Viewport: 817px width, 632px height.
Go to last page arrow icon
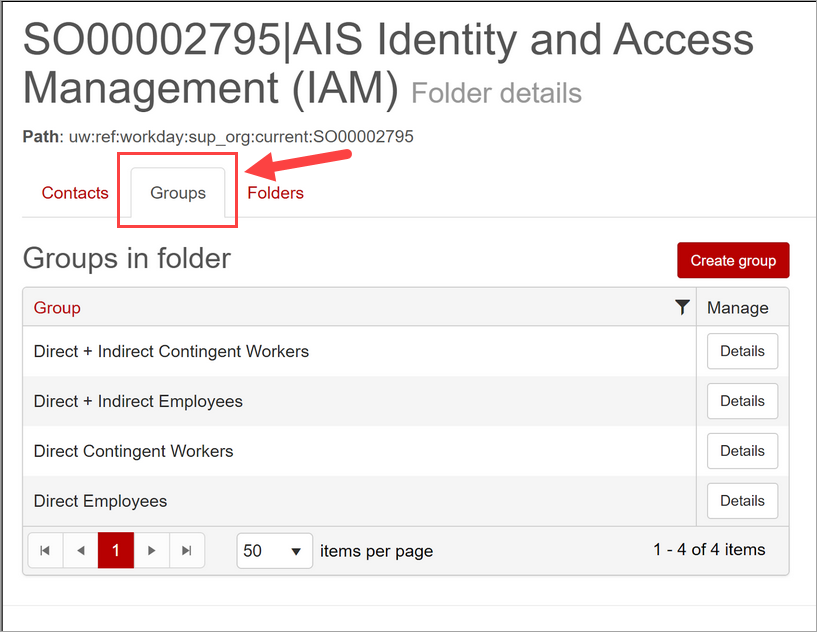tap(187, 550)
